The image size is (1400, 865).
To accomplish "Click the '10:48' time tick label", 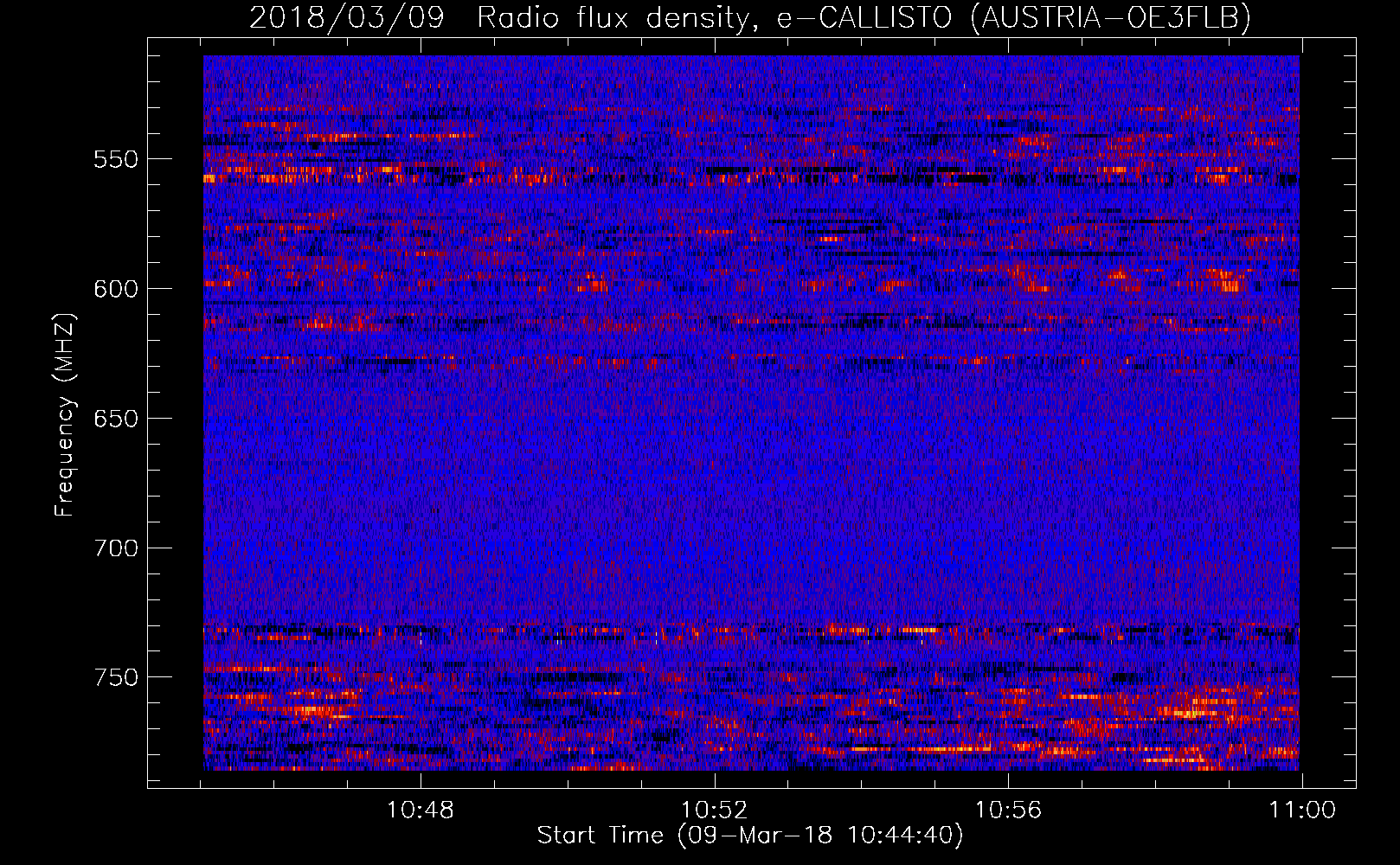I will (420, 811).
